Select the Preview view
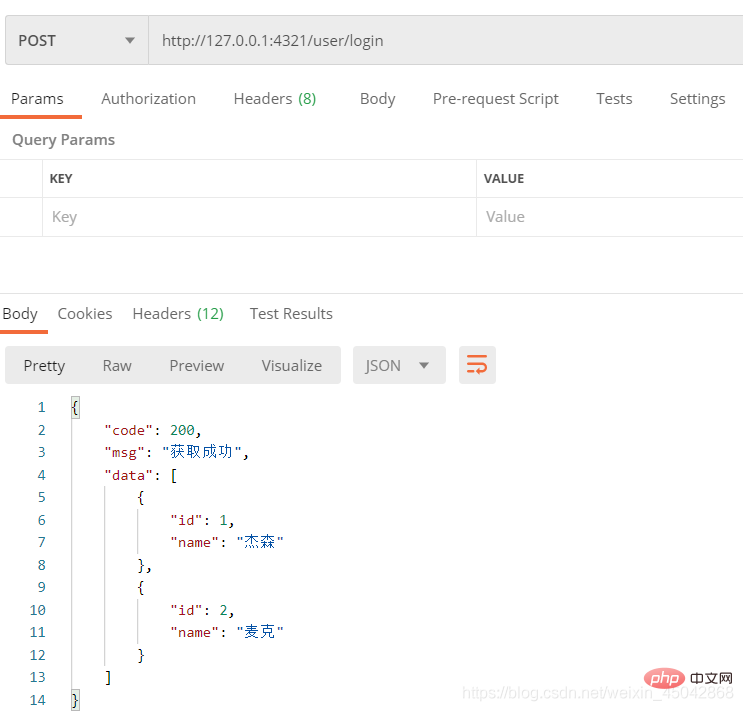This screenshot has width=743, height=711. [x=197, y=365]
